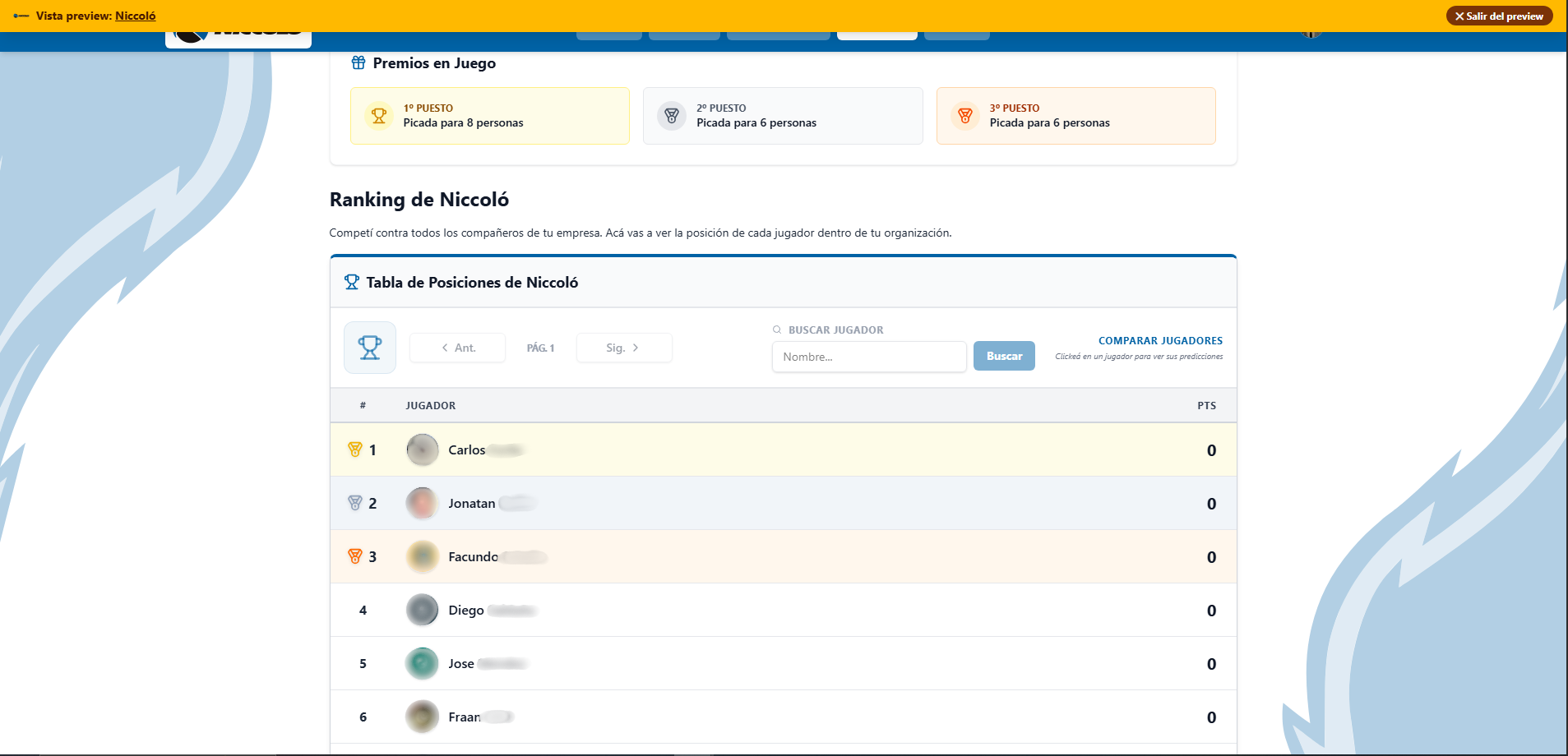Click the PÁG. 1 page indicator

tap(541, 348)
